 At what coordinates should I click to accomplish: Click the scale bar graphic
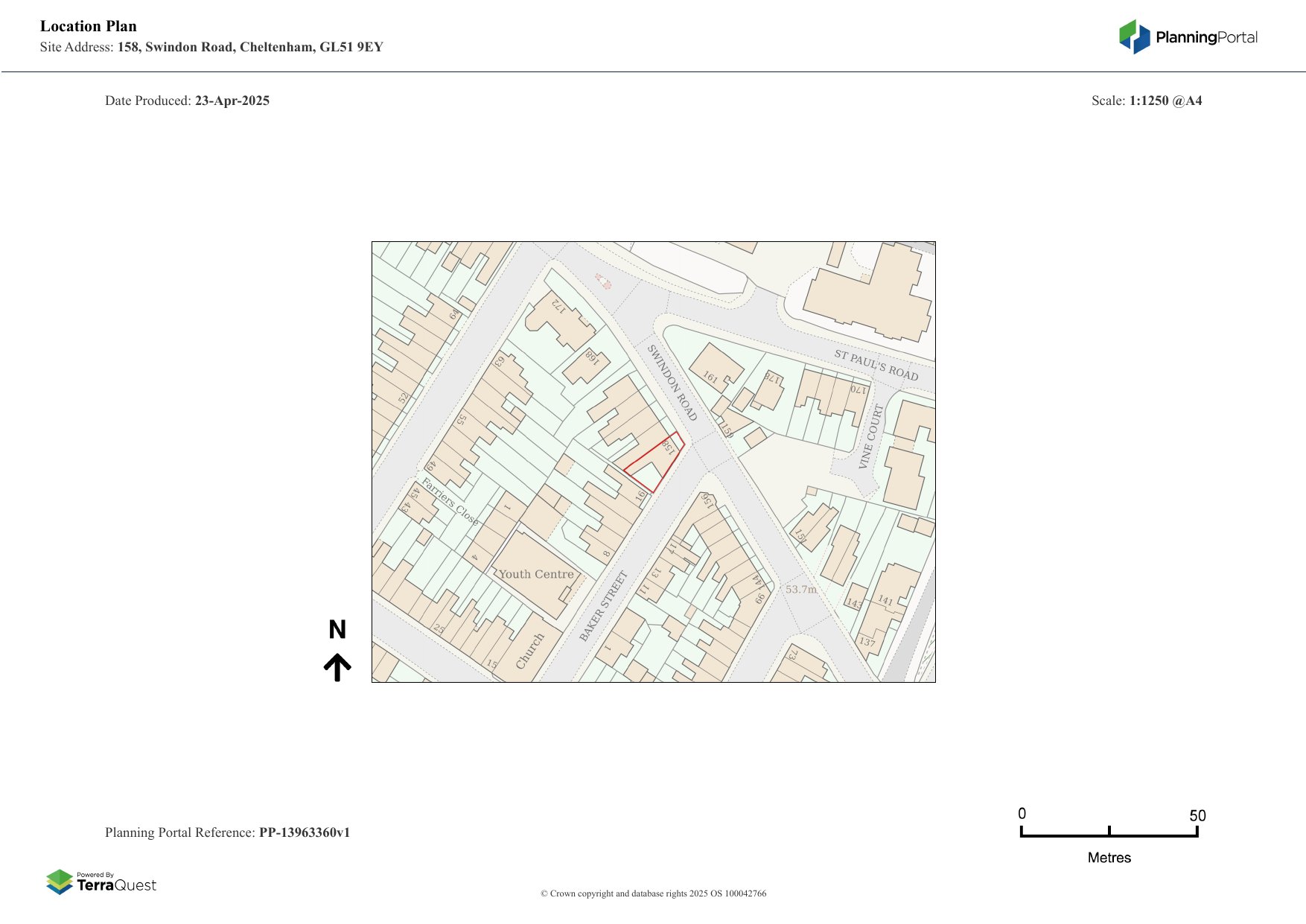click(1109, 832)
